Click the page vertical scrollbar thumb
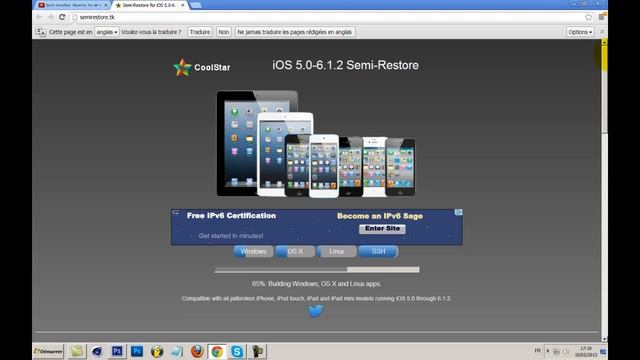The height and width of the screenshot is (360, 640). pos(604,89)
